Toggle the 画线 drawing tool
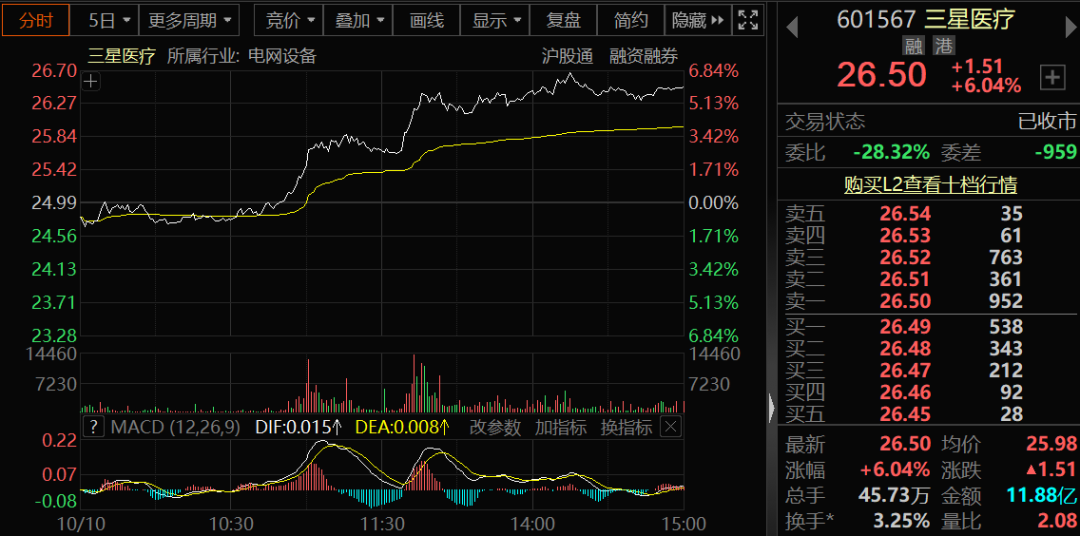This screenshot has height=536, width=1080. tap(427, 20)
